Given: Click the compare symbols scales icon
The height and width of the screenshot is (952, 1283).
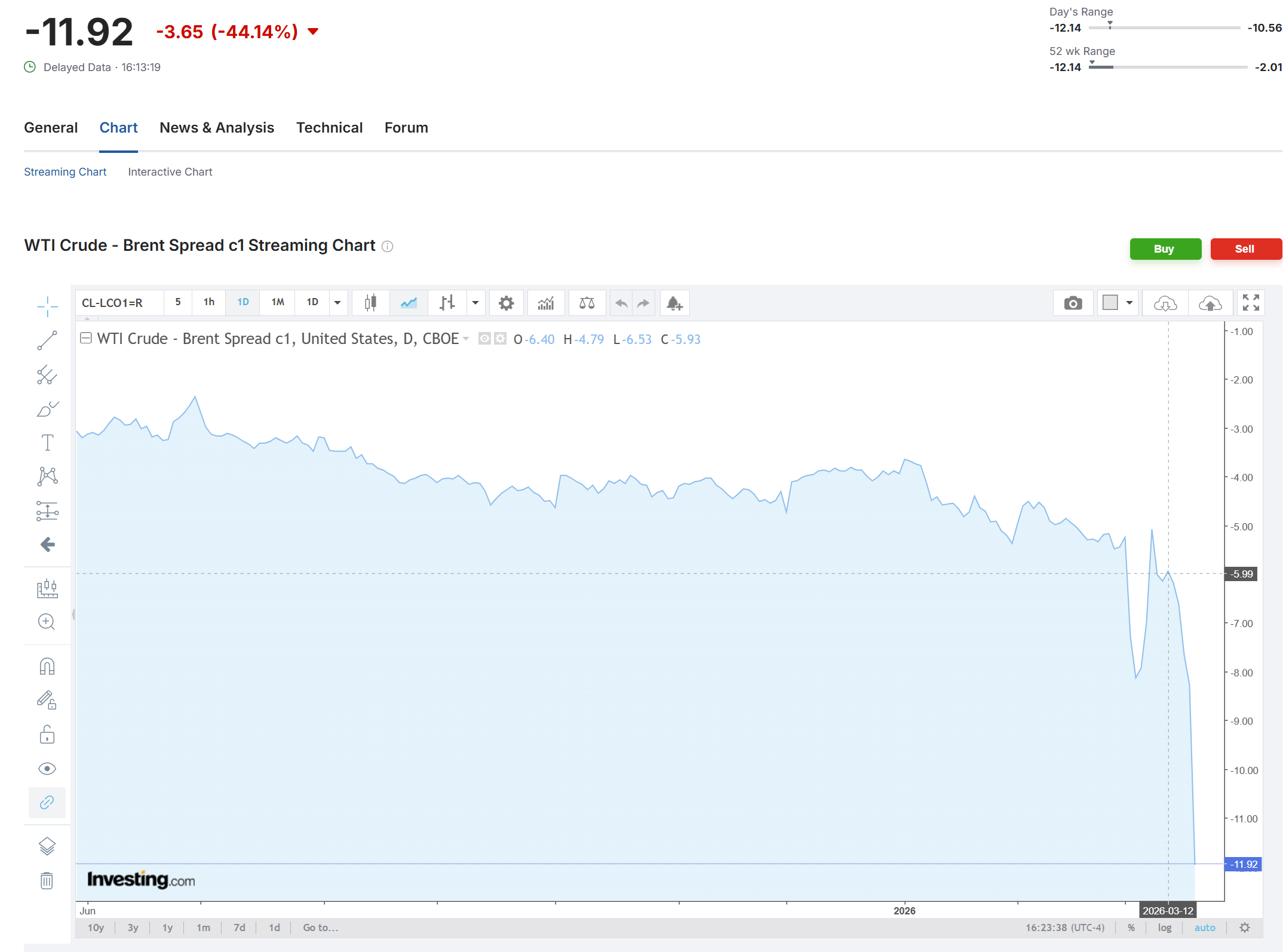Looking at the screenshot, I should 587,303.
